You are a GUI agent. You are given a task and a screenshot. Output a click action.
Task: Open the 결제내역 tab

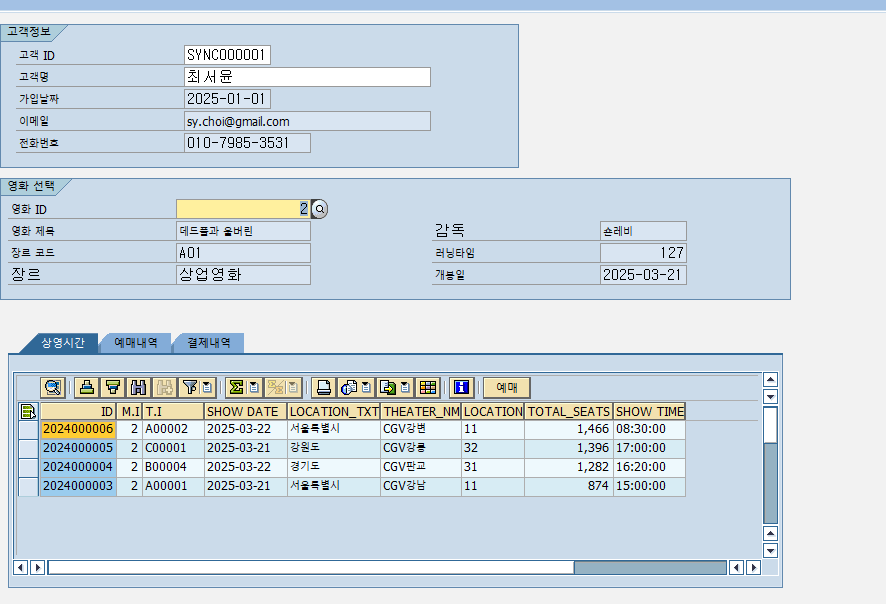209,343
